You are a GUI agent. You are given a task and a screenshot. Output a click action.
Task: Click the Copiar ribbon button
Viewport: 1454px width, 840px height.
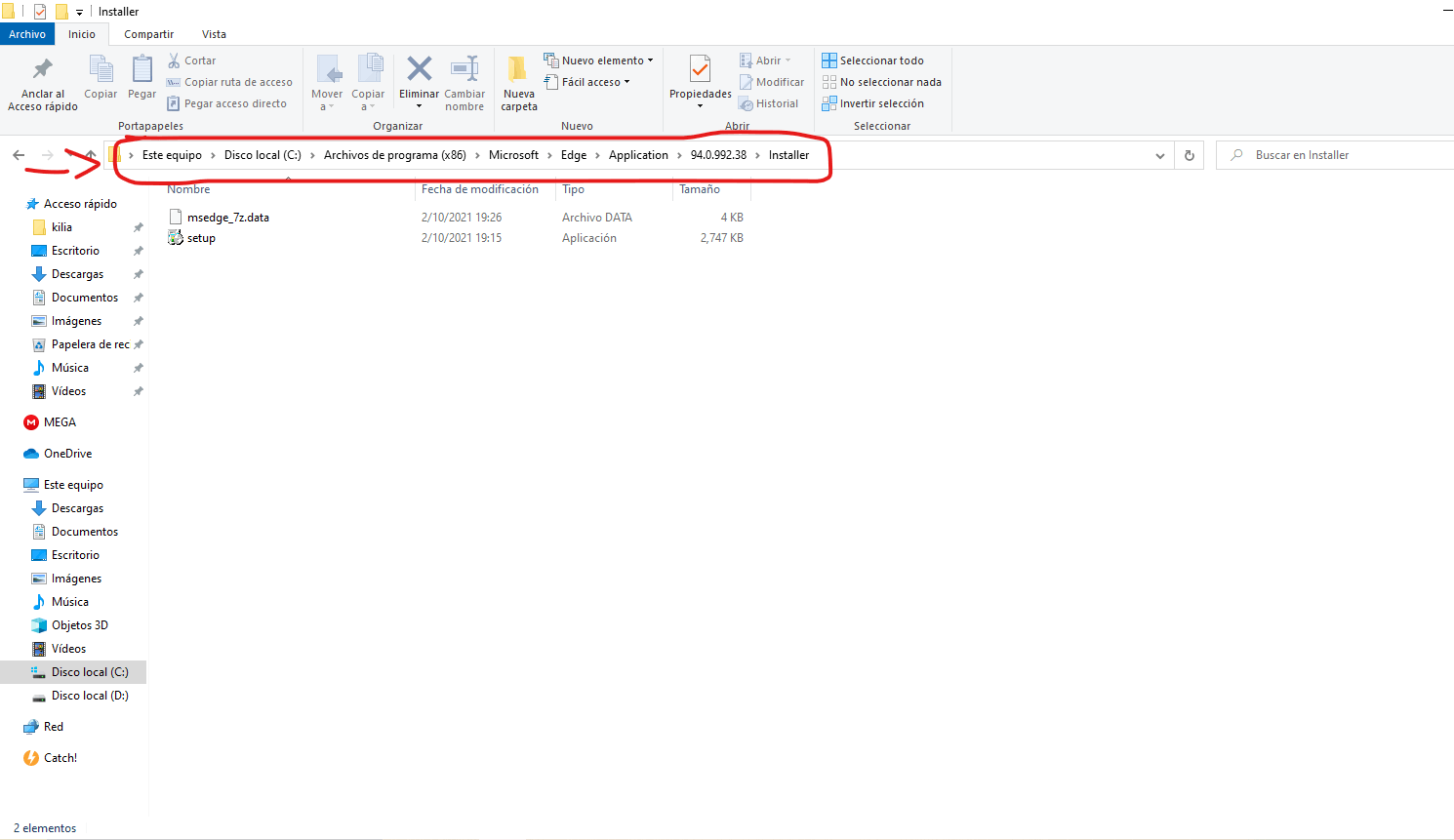point(101,77)
